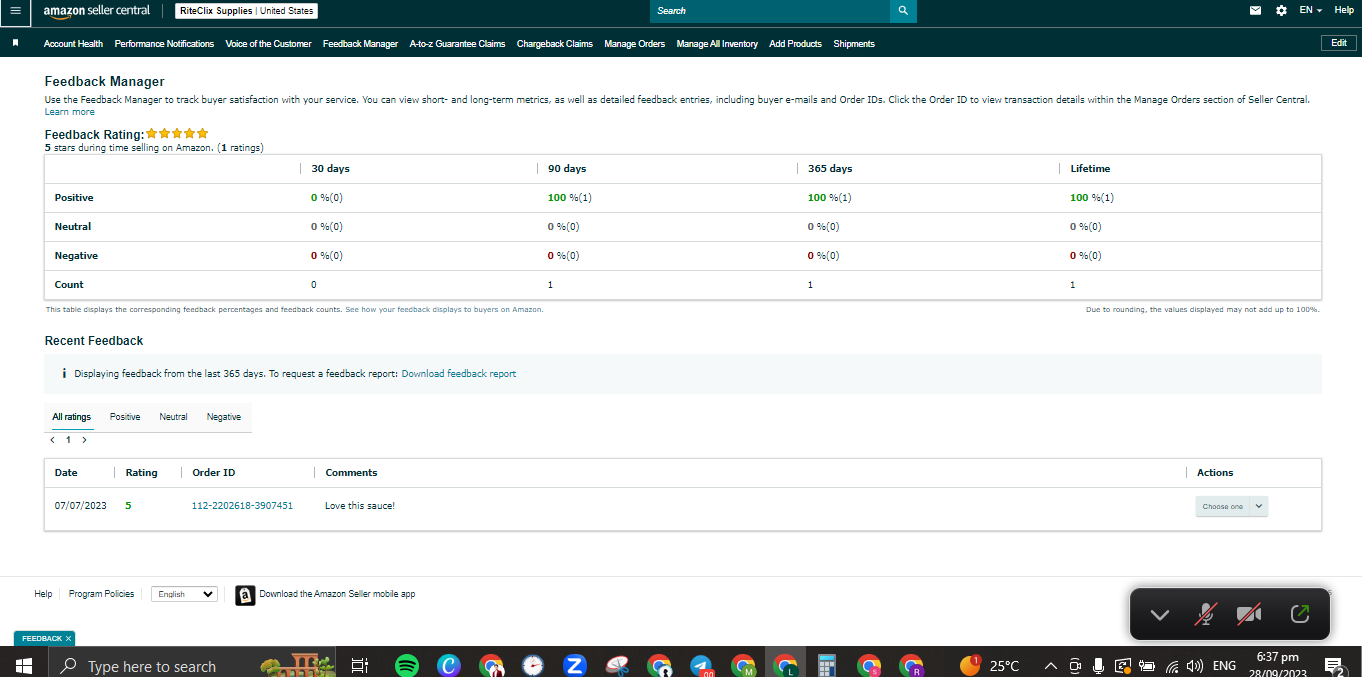Image resolution: width=1362 pixels, height=677 pixels.
Task: Click 'See how your feedback displays' link
Action: tap(444, 310)
